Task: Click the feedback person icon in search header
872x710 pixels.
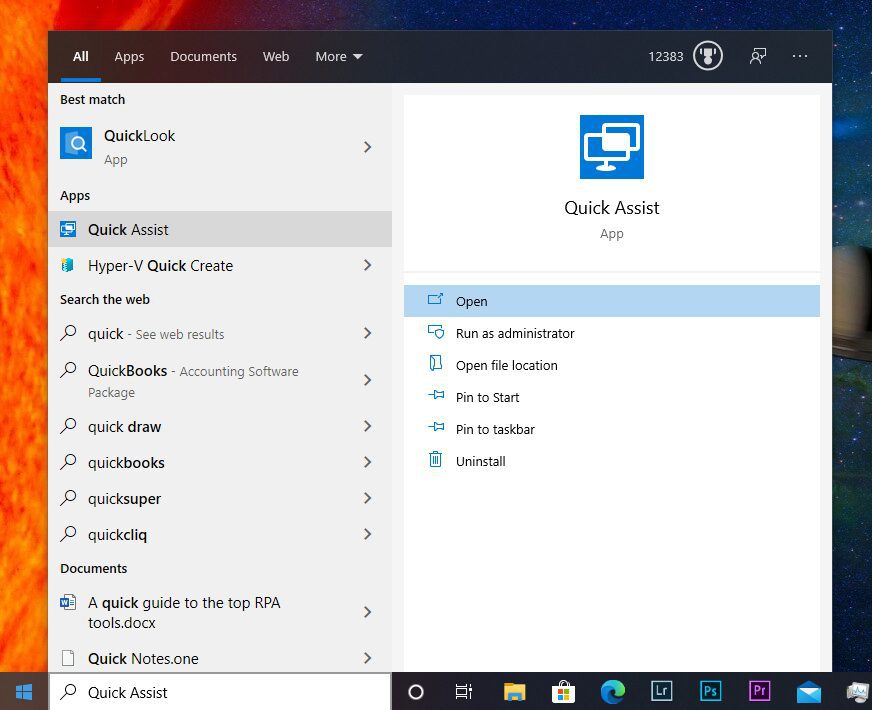Action: click(x=758, y=56)
